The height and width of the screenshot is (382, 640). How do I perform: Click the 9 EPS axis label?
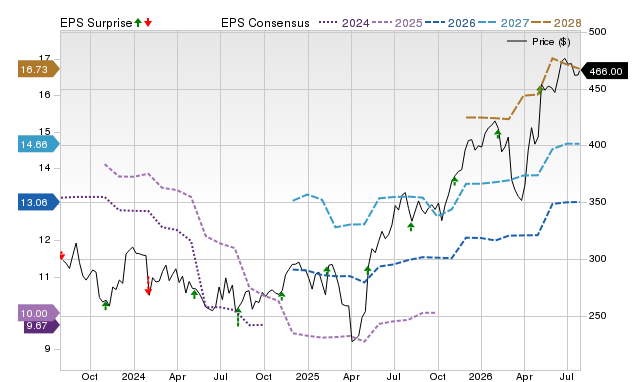point(47,349)
